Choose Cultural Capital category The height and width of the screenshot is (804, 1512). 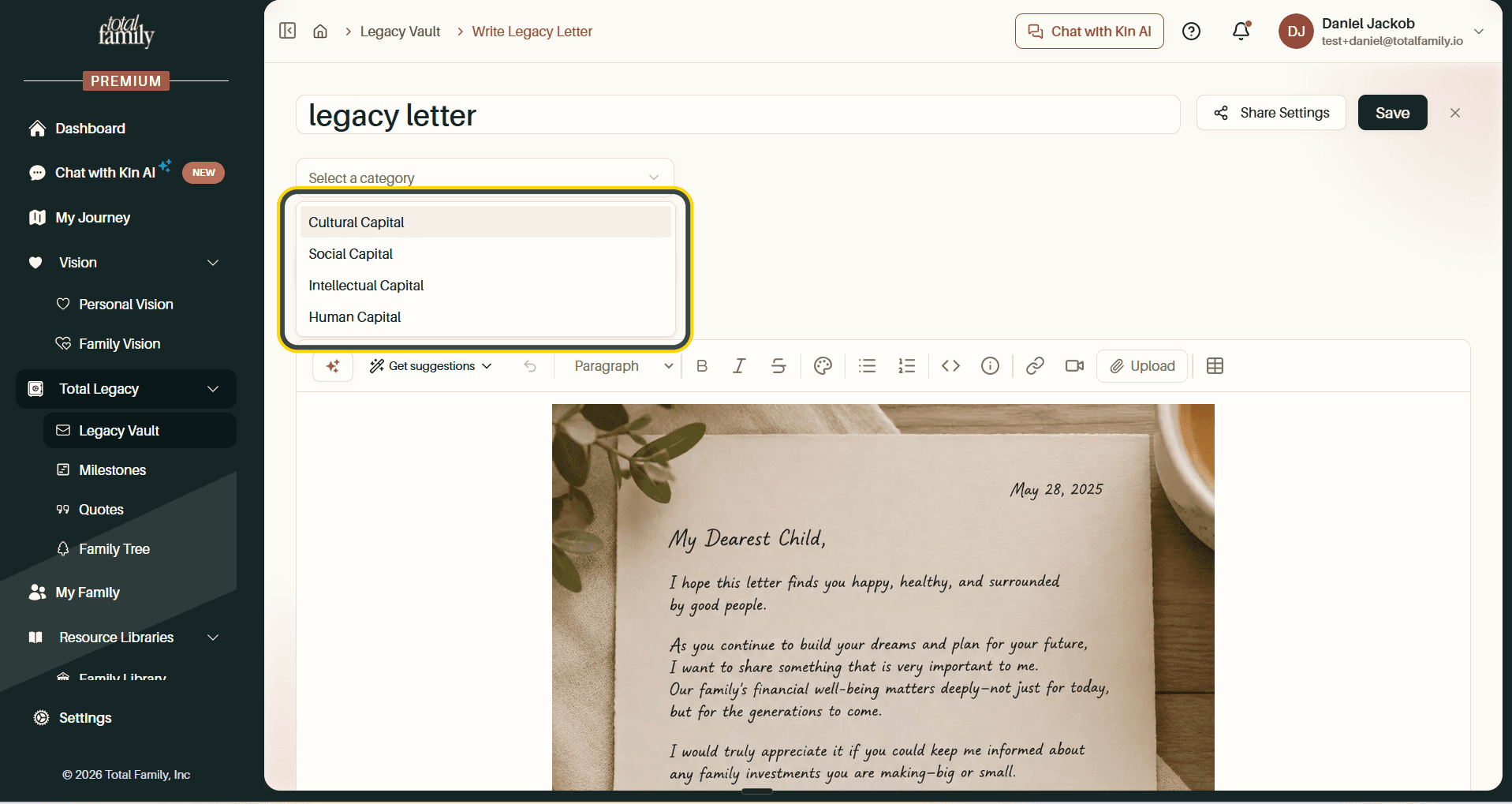click(x=486, y=223)
